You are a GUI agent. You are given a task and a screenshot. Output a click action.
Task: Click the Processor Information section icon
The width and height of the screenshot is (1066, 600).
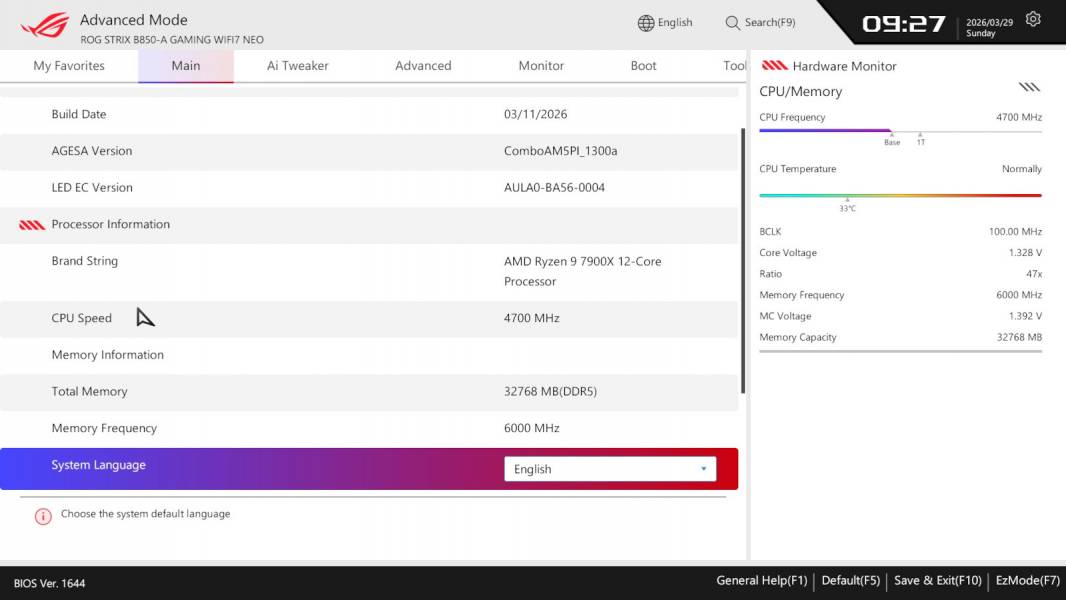(x=31, y=224)
